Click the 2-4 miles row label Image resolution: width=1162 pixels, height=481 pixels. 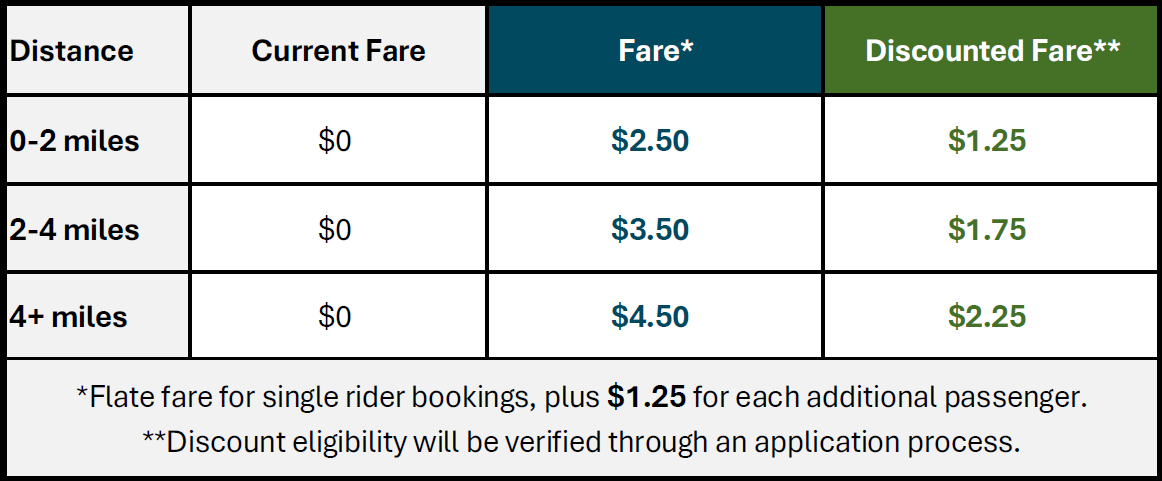pos(74,230)
